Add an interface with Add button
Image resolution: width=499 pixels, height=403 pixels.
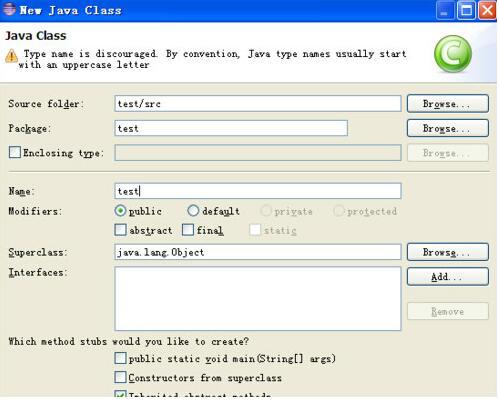(448, 277)
